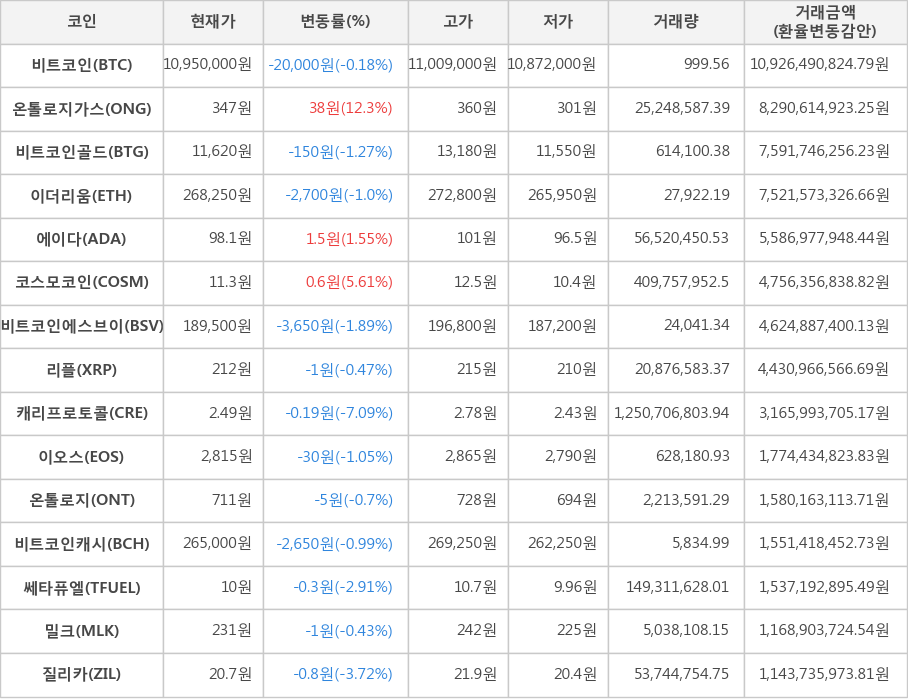This screenshot has width=908, height=700.
Task: Click the 코인 column header
Action: 82,22
